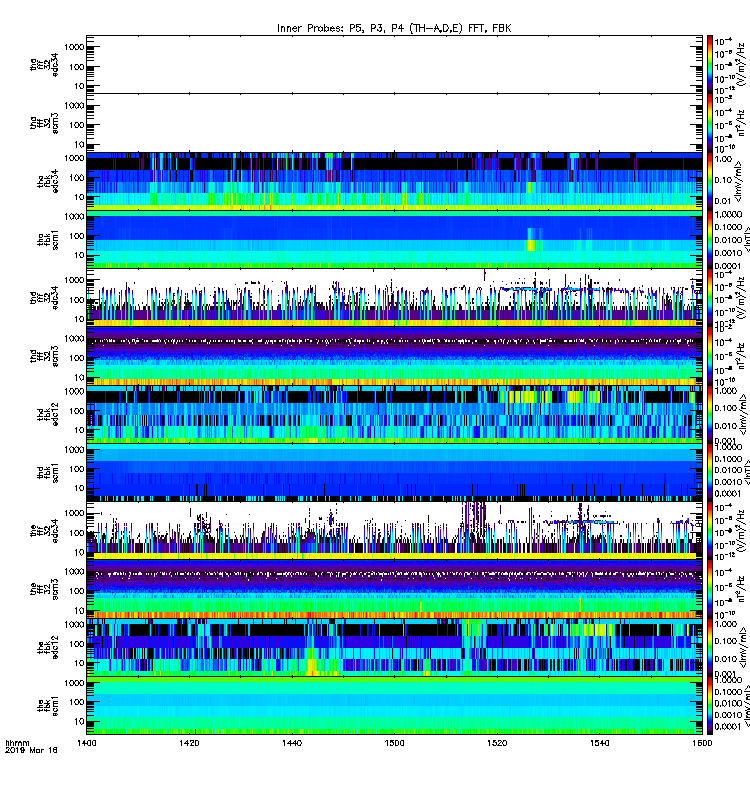Click inside the tha fbk edc34 spectrogram

point(394,181)
